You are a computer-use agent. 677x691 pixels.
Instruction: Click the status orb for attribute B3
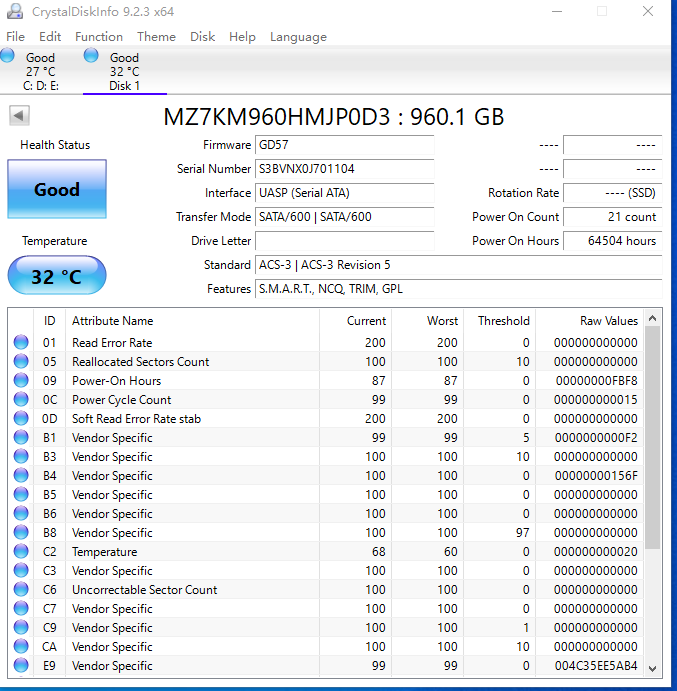tap(21, 457)
